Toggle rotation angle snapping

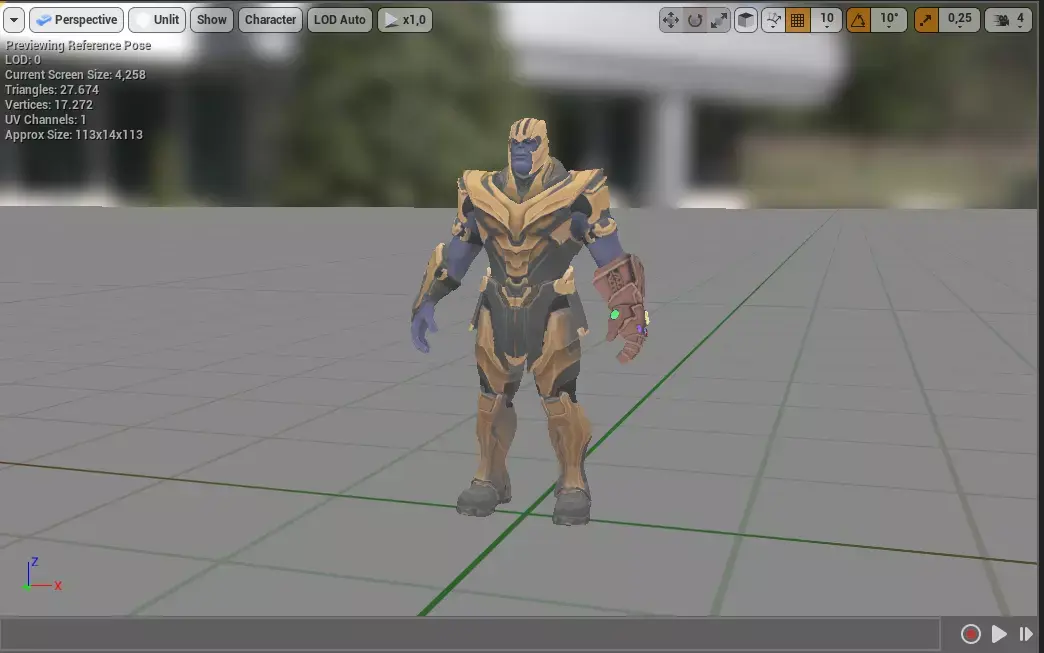pos(858,20)
